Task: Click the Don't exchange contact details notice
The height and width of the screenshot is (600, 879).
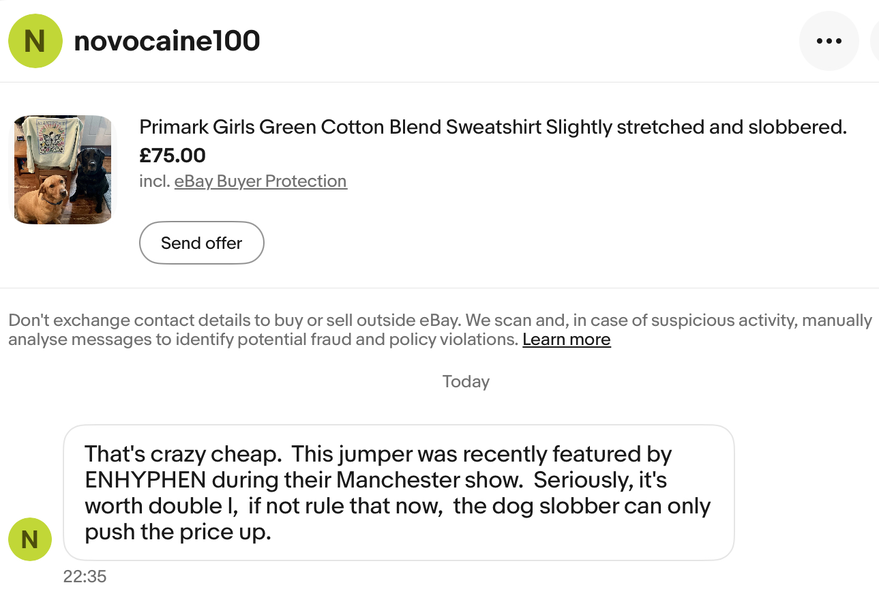Action: (x=440, y=330)
